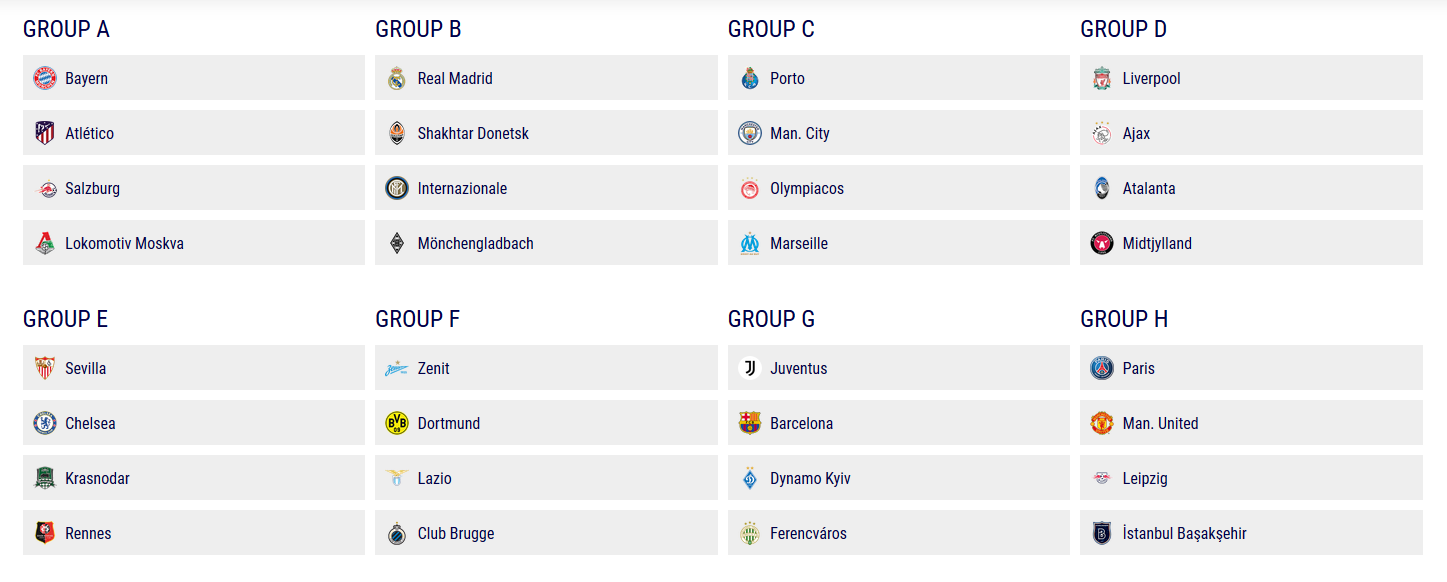The width and height of the screenshot is (1447, 582).
Task: Click the Internazionale crest icon
Action: (x=397, y=188)
